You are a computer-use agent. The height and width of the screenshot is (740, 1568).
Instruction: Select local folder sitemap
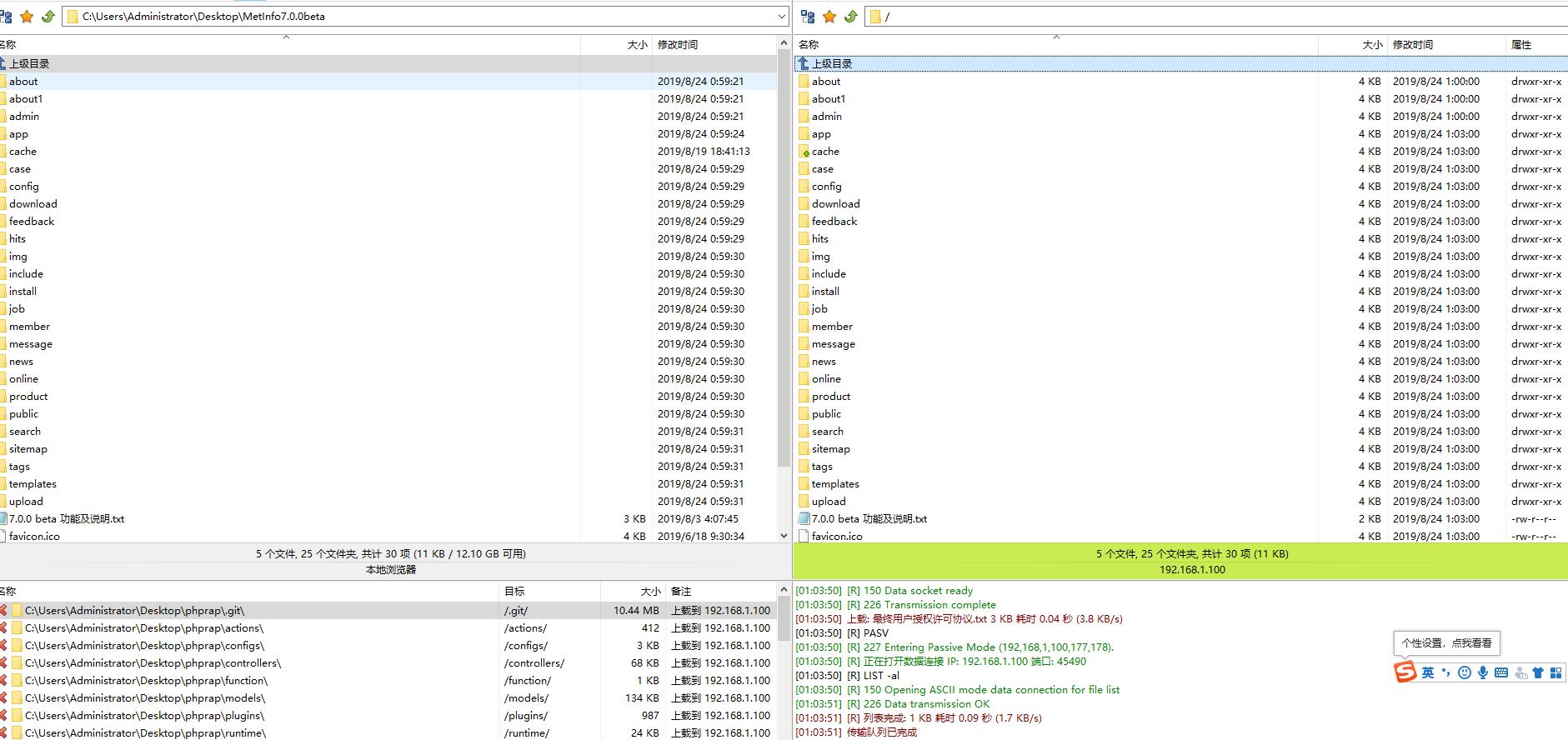pyautogui.click(x=28, y=449)
